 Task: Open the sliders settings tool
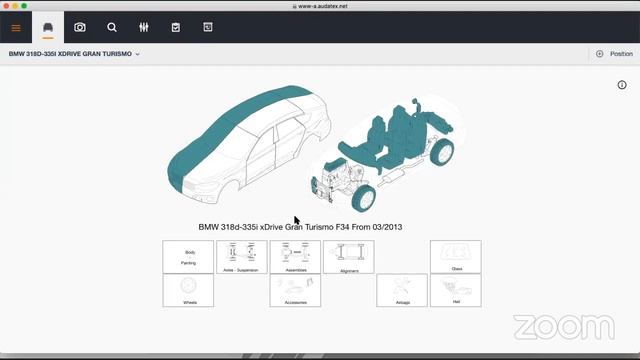144,27
